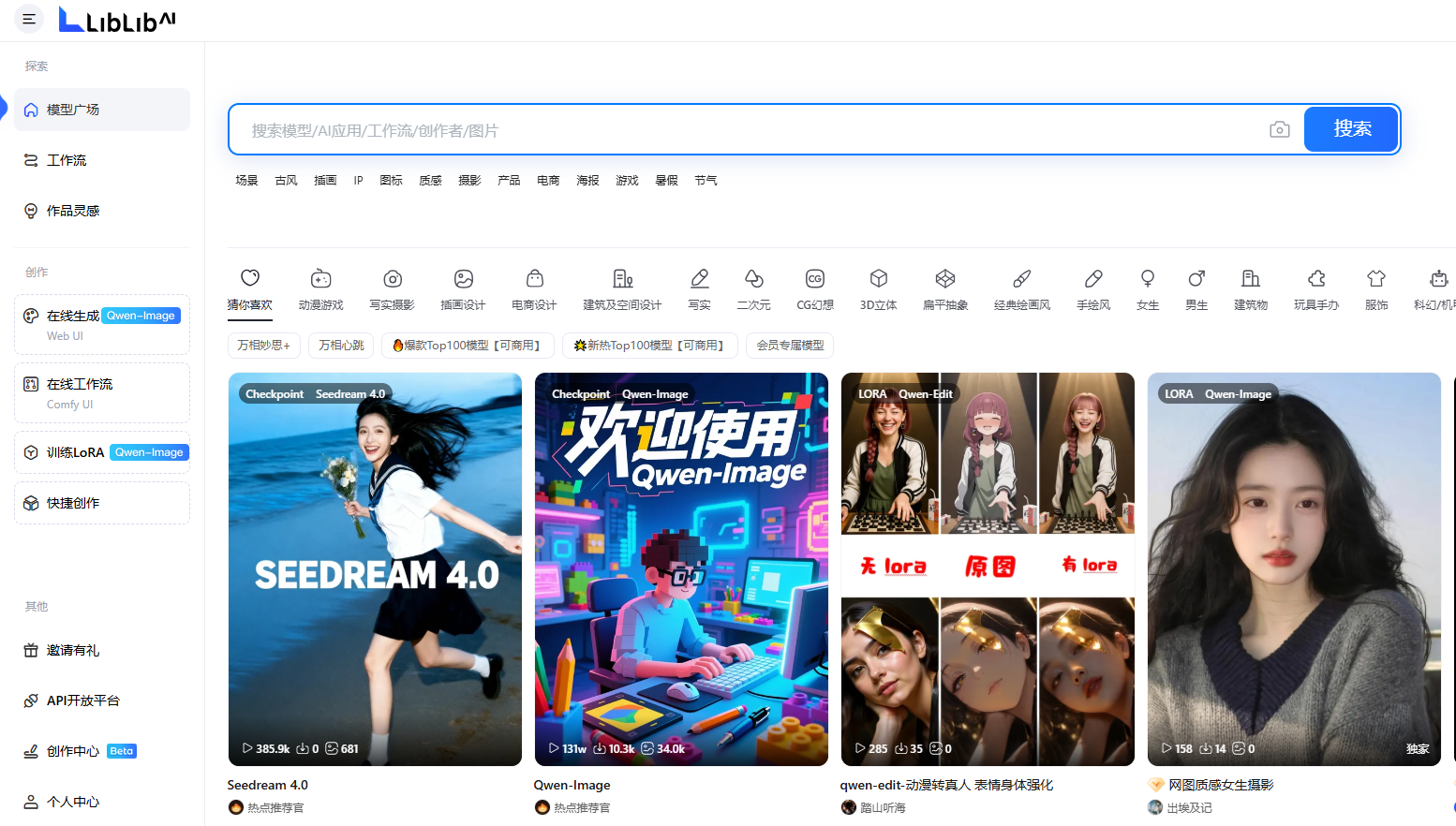Screen dimensions: 1456x826
Task: Filter by 万相妙思+ tag
Action: tap(264, 346)
